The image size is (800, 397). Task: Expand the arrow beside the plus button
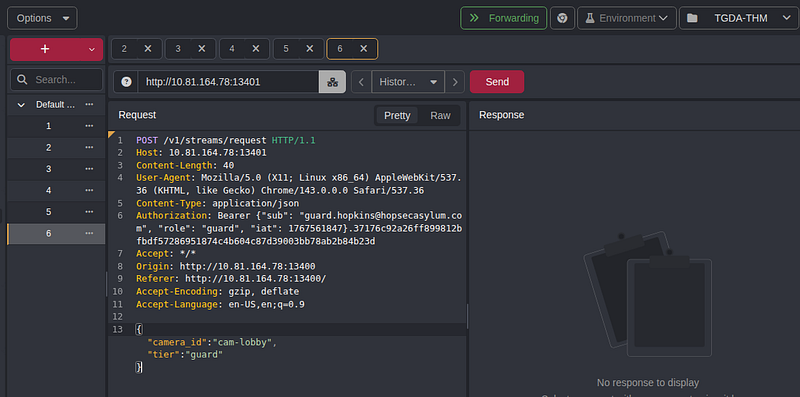click(x=92, y=49)
